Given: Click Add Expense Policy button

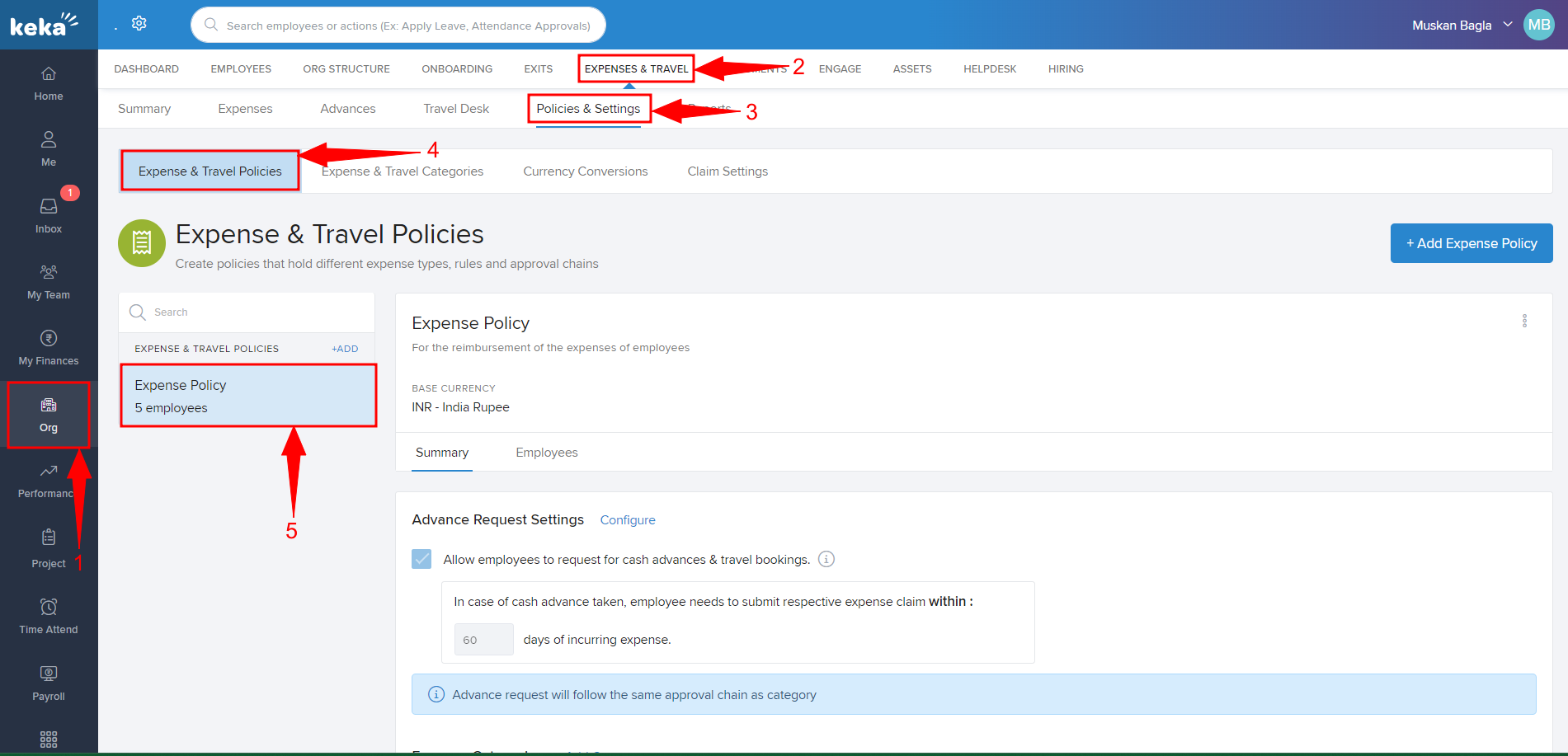Looking at the screenshot, I should (1471, 243).
